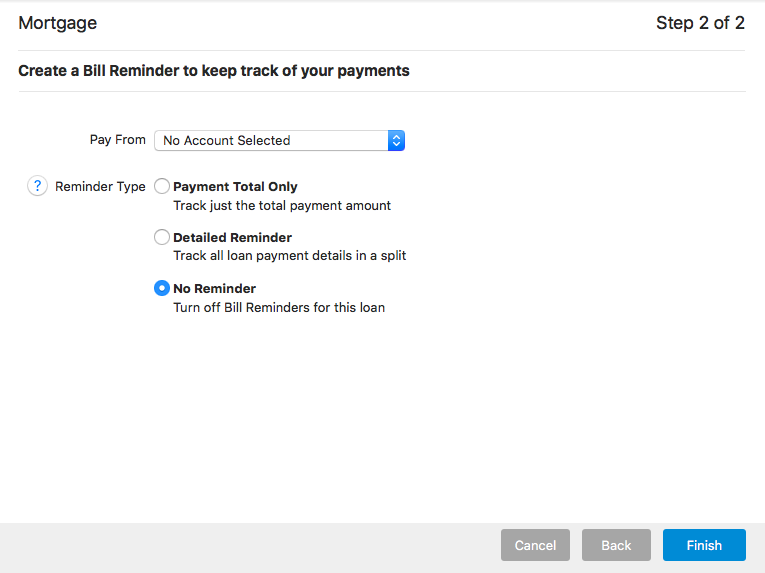Select the No Reminder radio button

point(162,288)
